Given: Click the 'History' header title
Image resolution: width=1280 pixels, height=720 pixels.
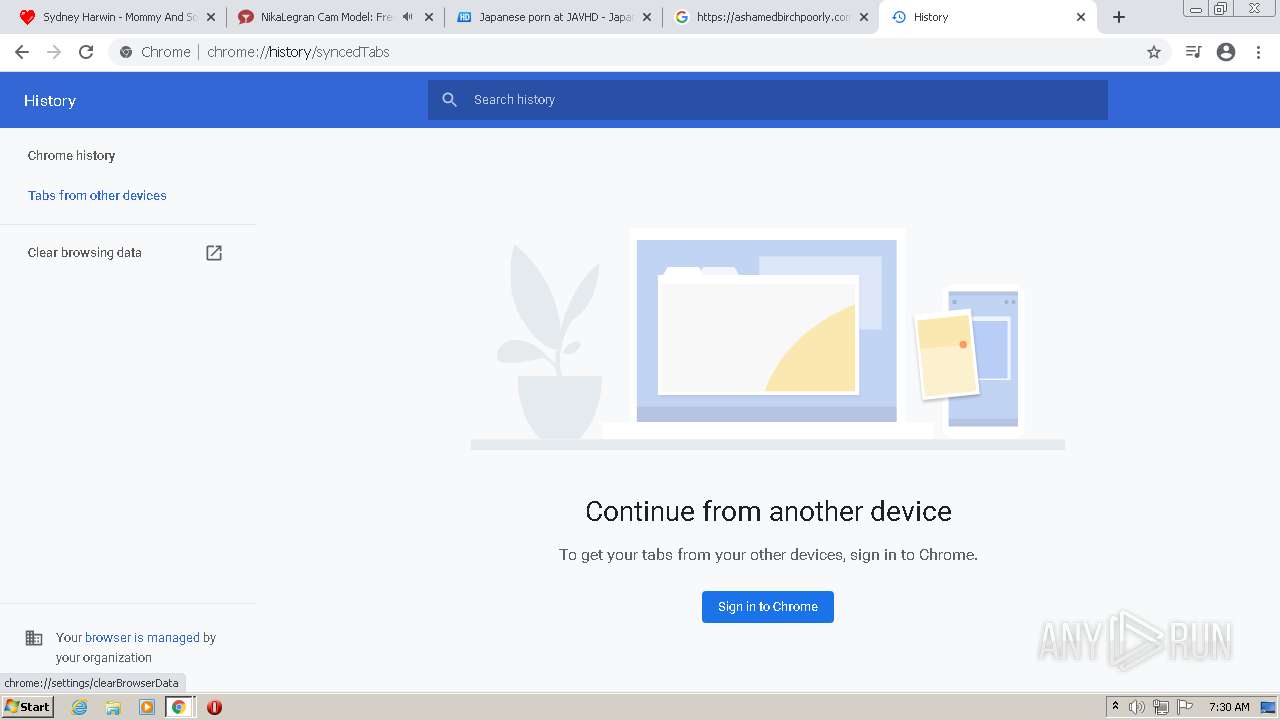Looking at the screenshot, I should tap(50, 101).
